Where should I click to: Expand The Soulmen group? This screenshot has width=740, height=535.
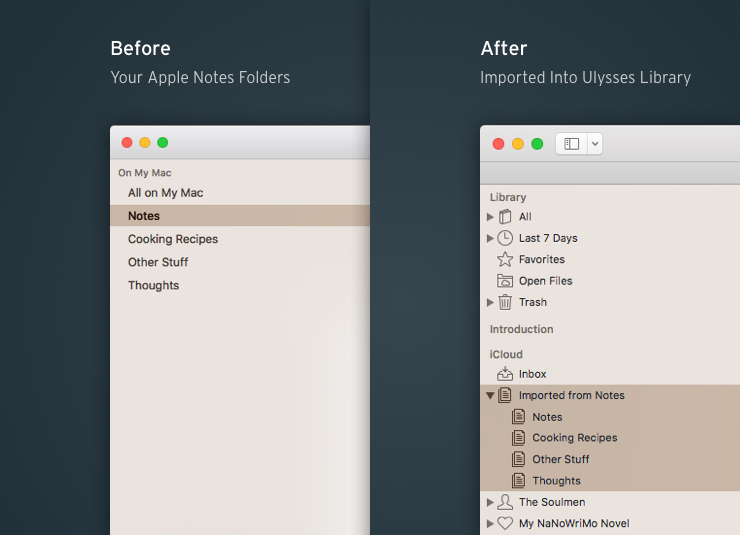coord(490,502)
